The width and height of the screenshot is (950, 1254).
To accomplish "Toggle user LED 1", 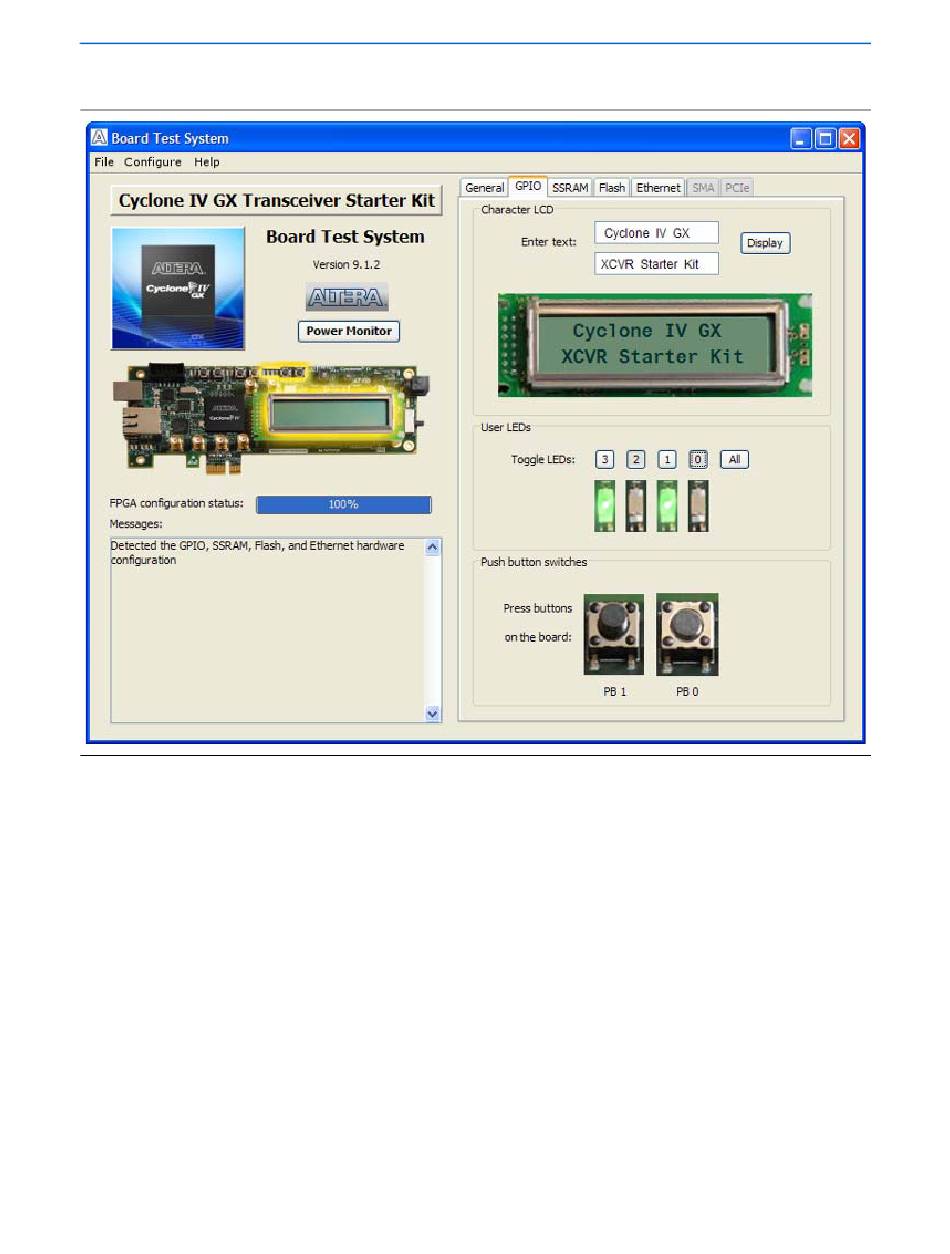I will coord(667,460).
